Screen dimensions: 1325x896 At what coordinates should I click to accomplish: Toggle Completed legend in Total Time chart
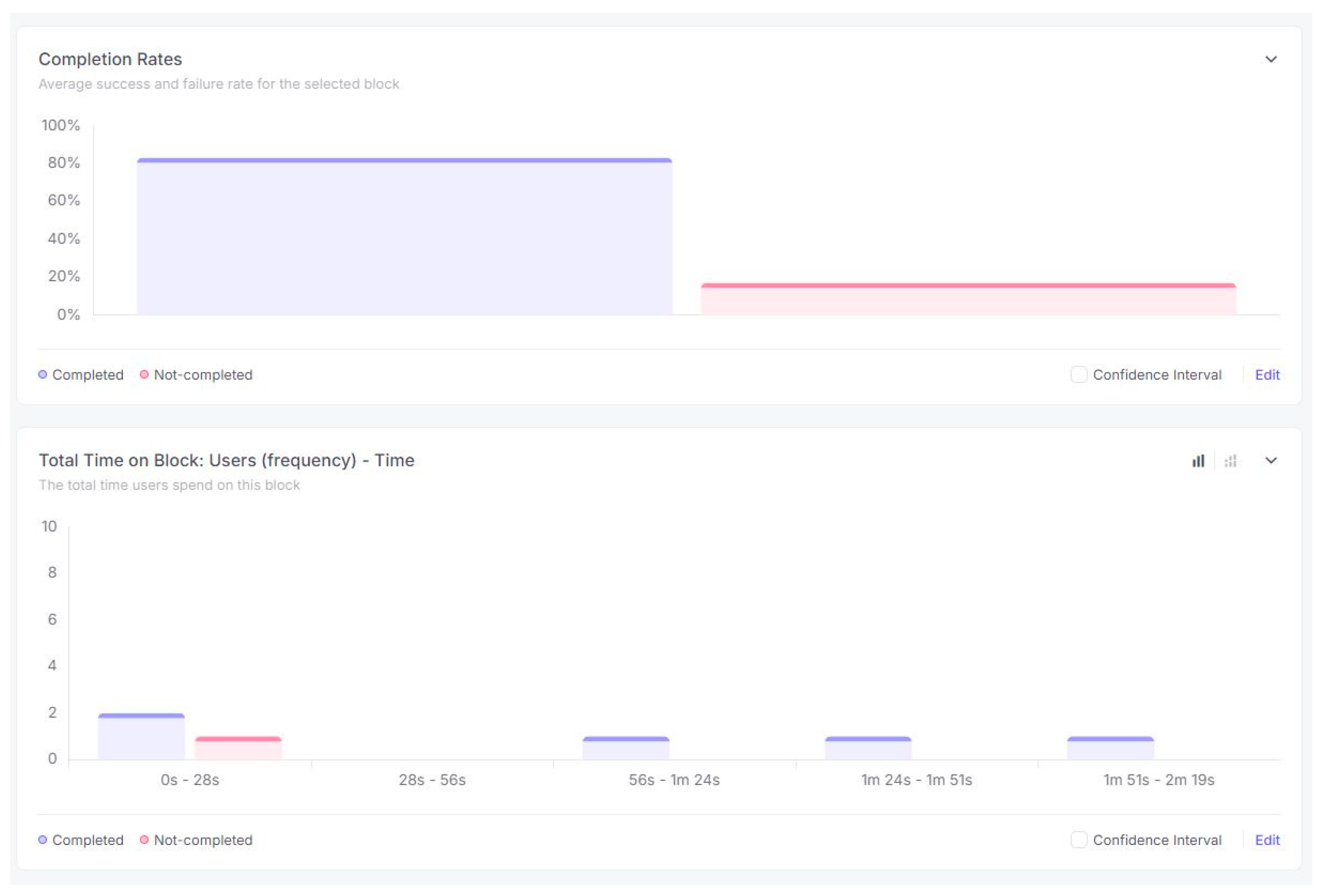[x=81, y=840]
